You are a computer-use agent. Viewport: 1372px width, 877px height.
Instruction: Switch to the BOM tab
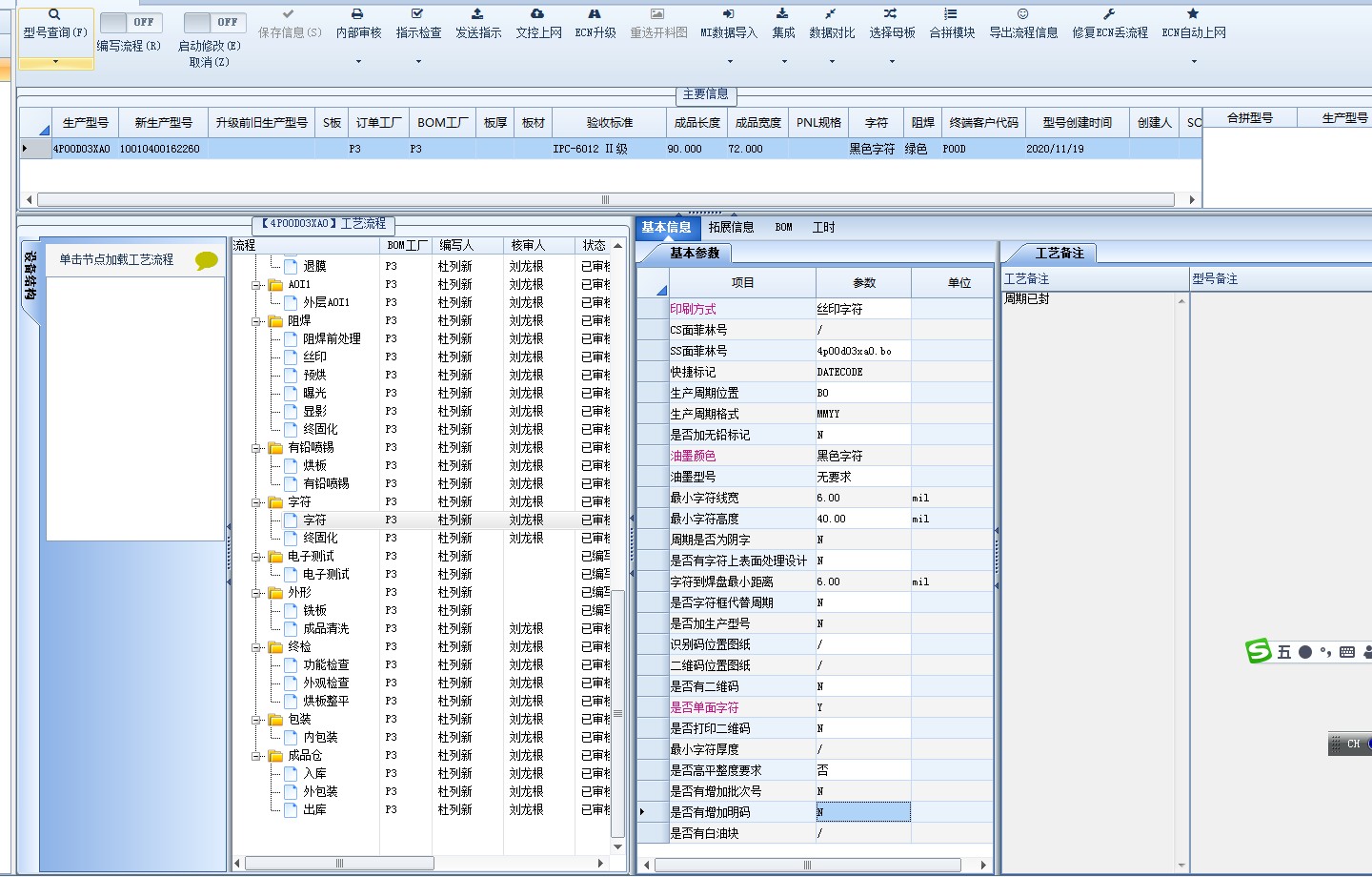click(x=783, y=227)
